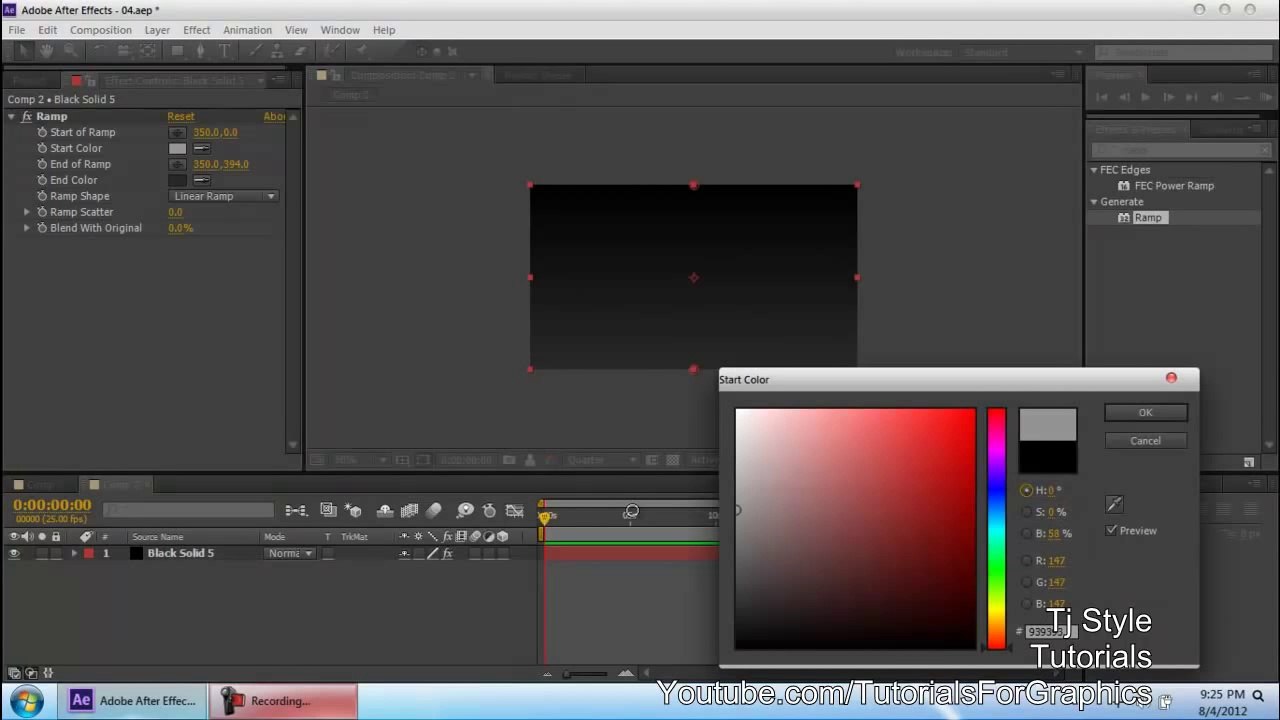
Task: Toggle the Start of Ramp stopwatch
Action: click(x=42, y=132)
